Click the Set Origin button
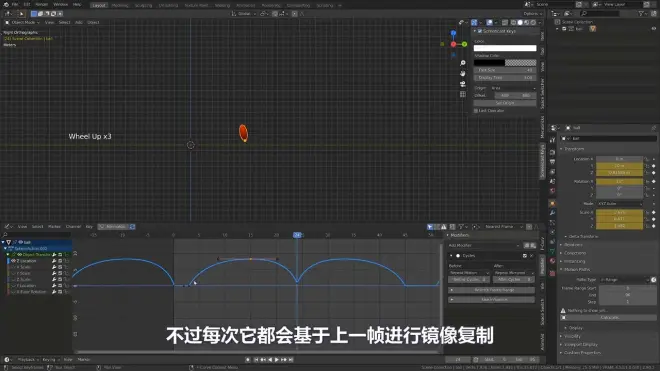The height and width of the screenshot is (371, 660). pos(505,103)
